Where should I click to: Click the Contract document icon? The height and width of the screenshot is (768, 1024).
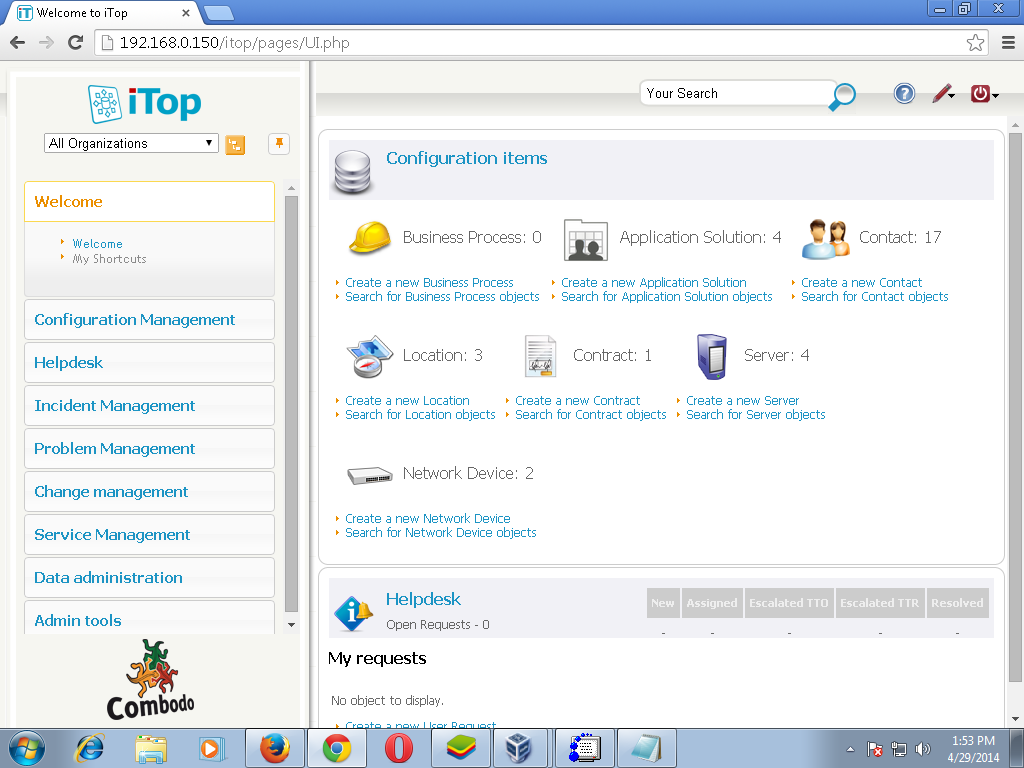(x=540, y=356)
